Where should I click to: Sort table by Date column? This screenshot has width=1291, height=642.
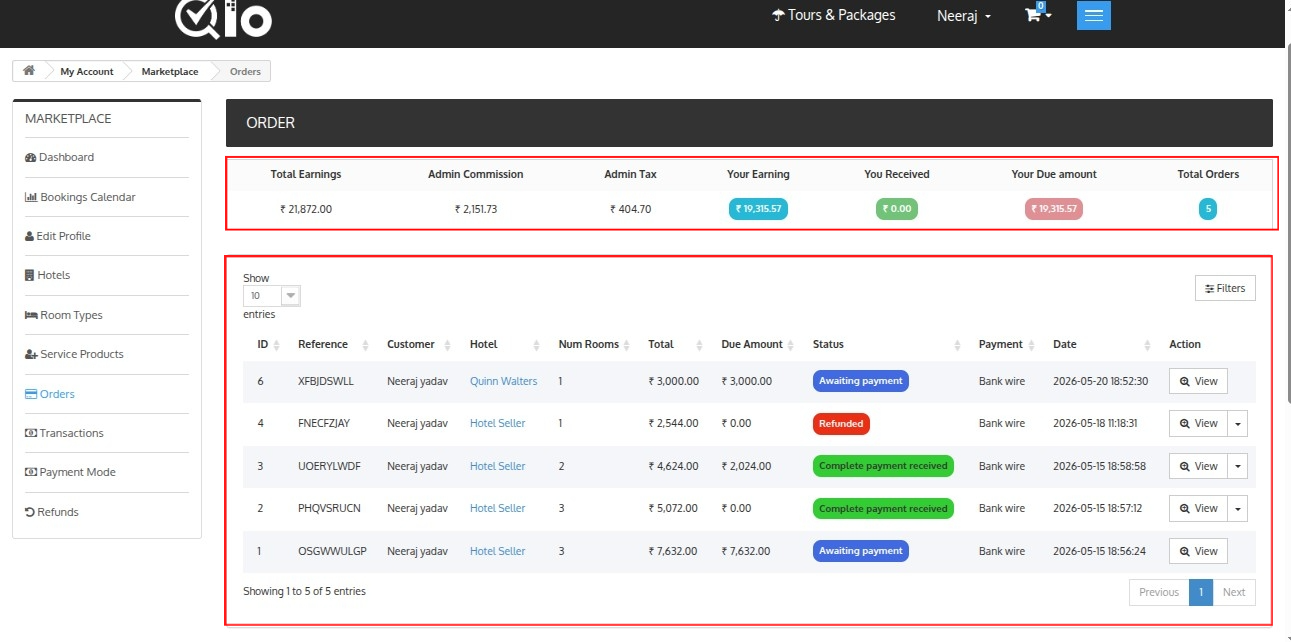[x=1103, y=344]
